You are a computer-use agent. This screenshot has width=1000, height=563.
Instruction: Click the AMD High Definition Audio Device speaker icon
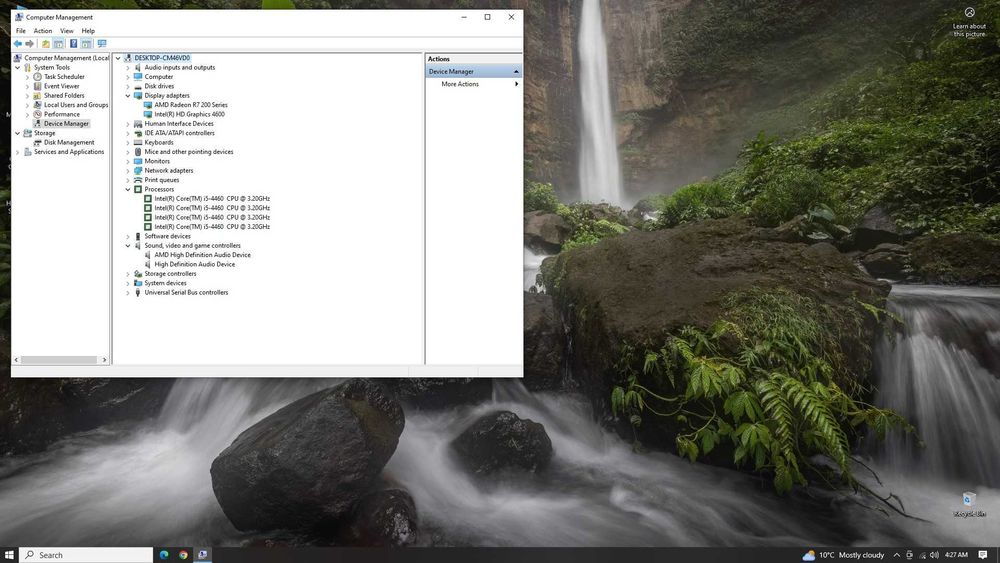pos(148,255)
